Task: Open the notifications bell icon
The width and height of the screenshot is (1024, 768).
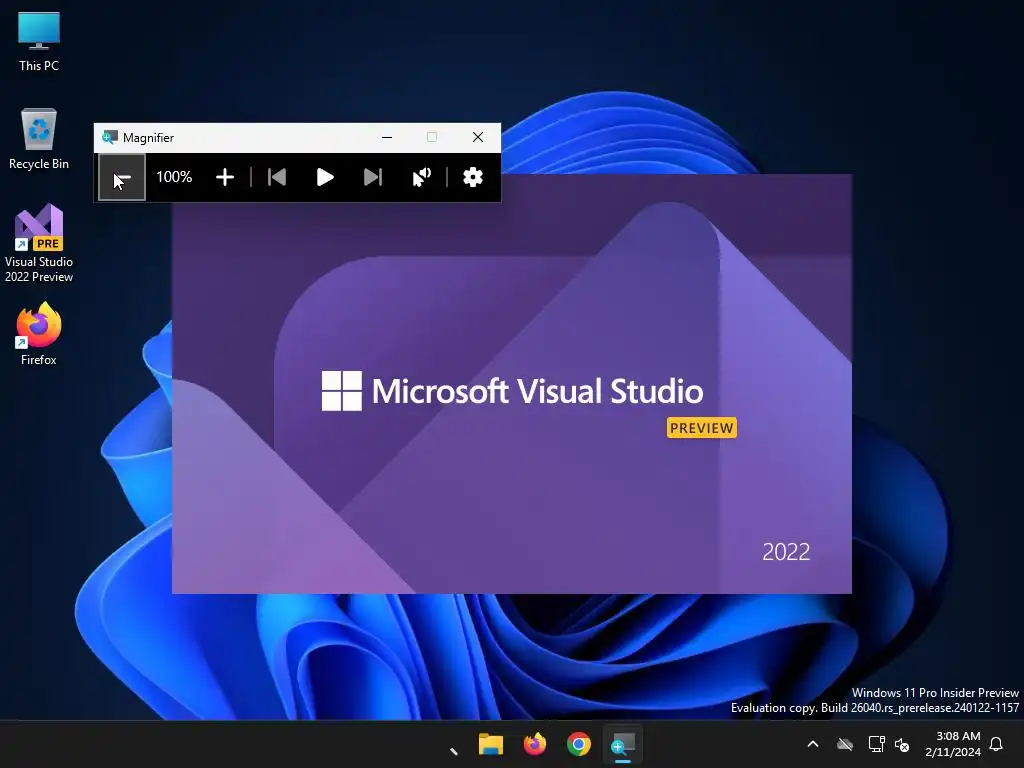Action: point(997,744)
